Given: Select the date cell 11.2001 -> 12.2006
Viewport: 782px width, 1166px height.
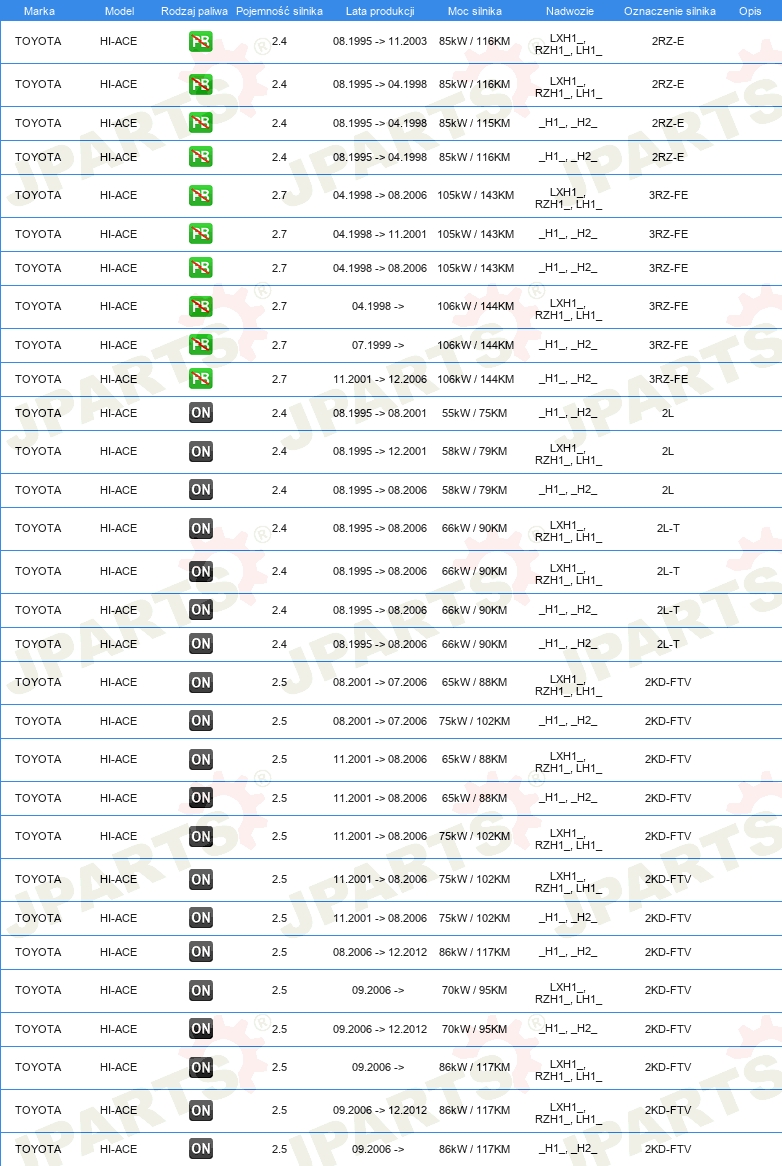Looking at the screenshot, I should pos(380,379).
